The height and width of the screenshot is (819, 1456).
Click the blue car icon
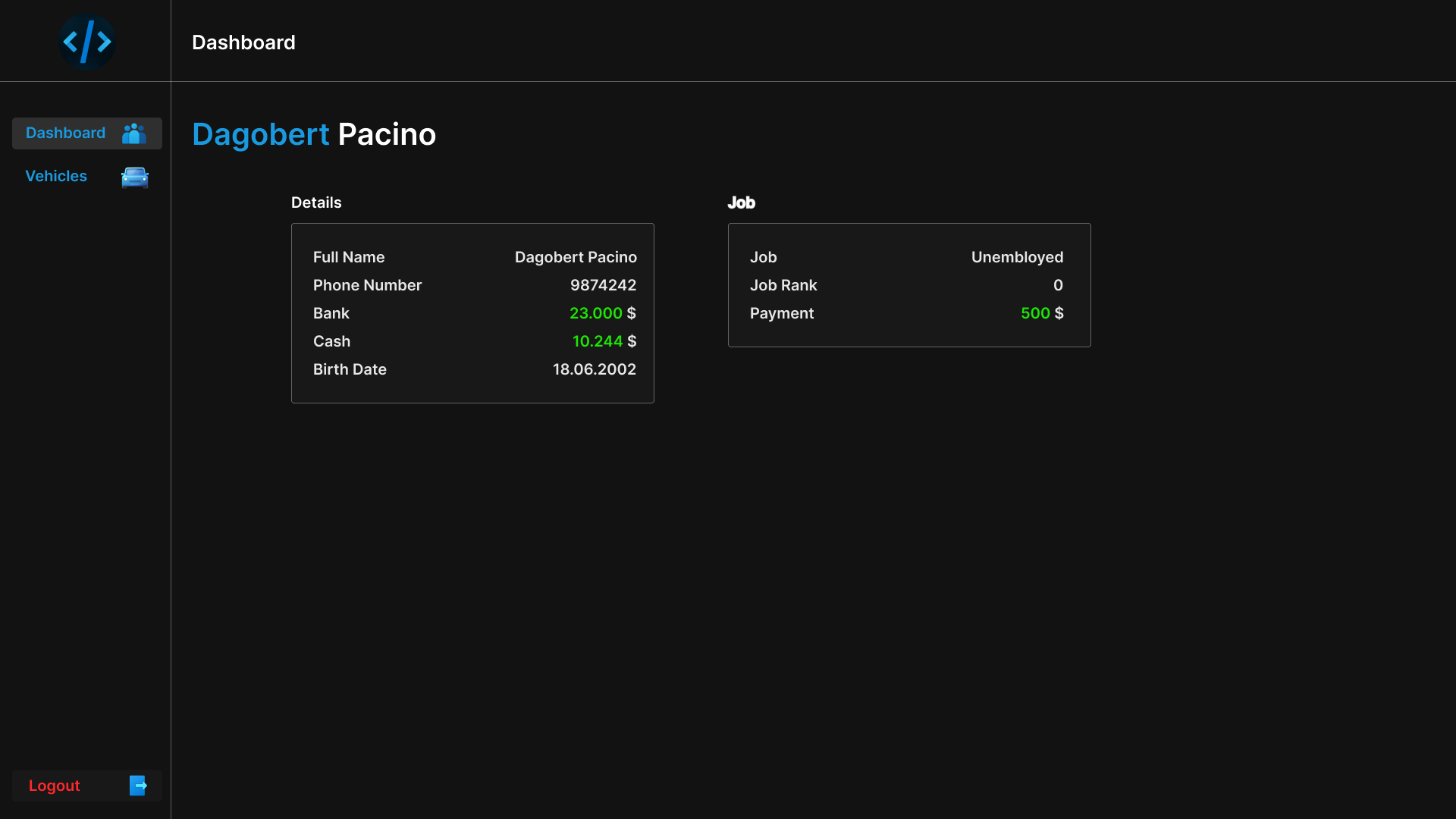pos(135,177)
